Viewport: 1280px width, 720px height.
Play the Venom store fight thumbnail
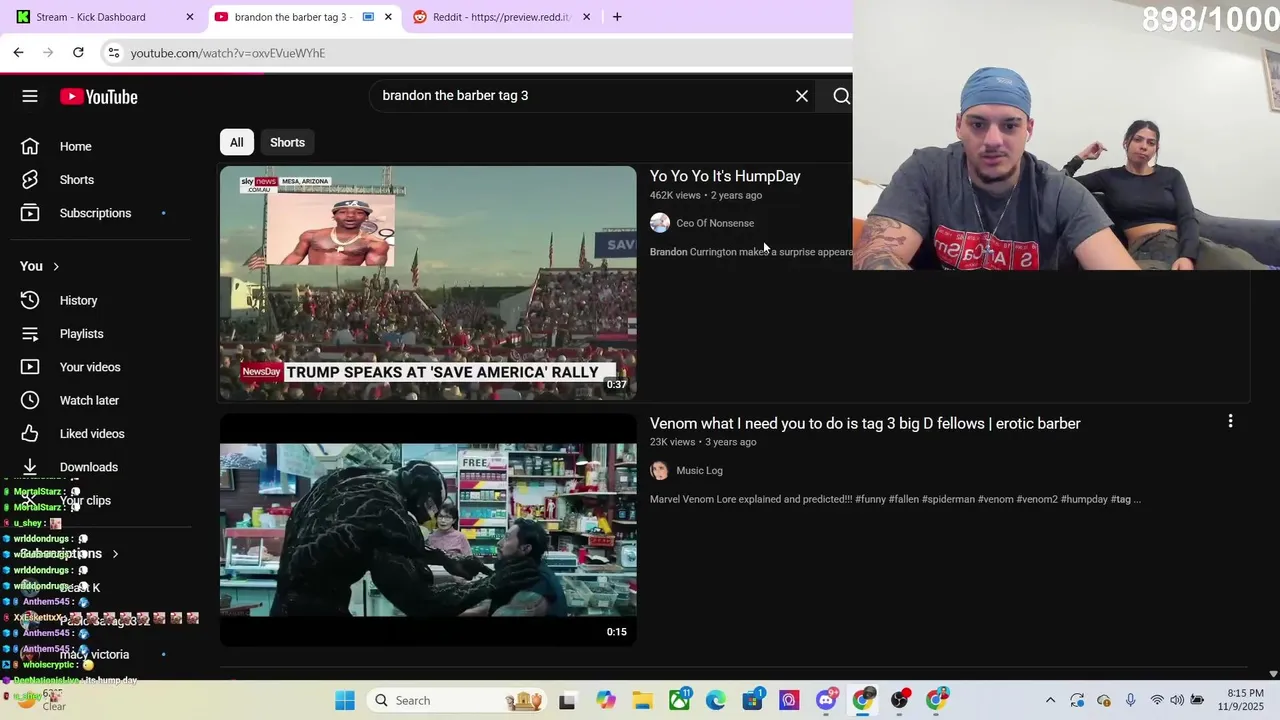coord(428,530)
